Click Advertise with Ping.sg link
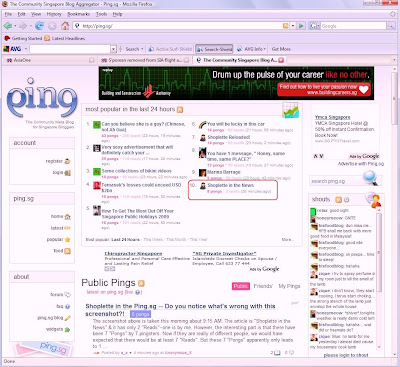This screenshot has width=400, height=367. 361,164
